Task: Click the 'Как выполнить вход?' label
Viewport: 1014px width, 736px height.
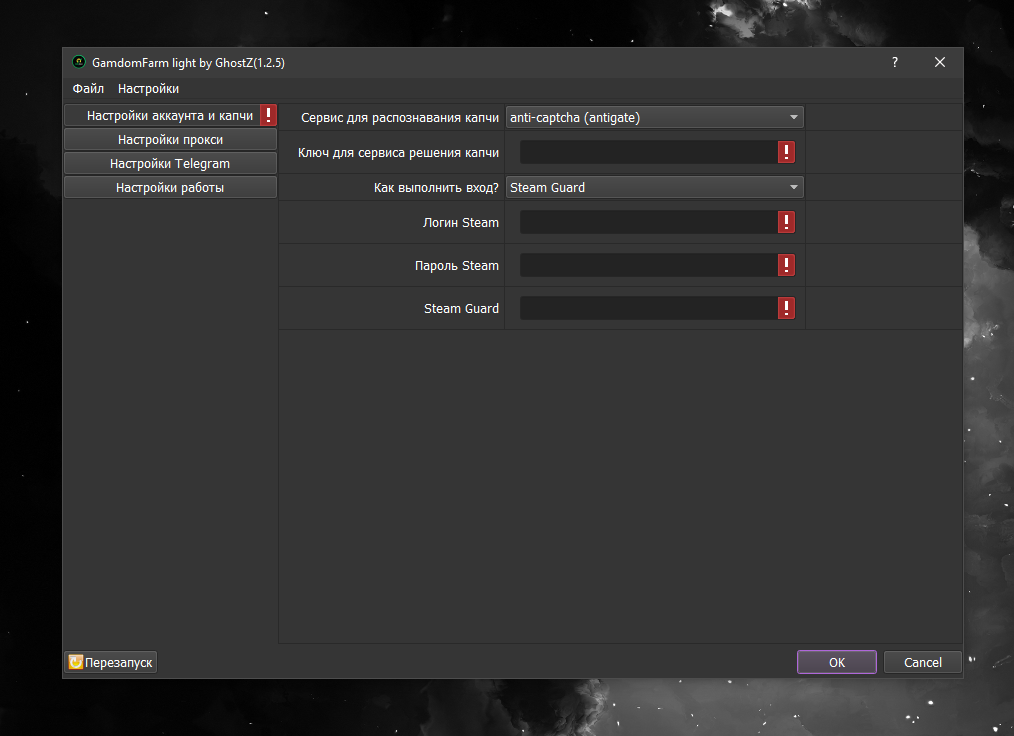Action: 437,188
